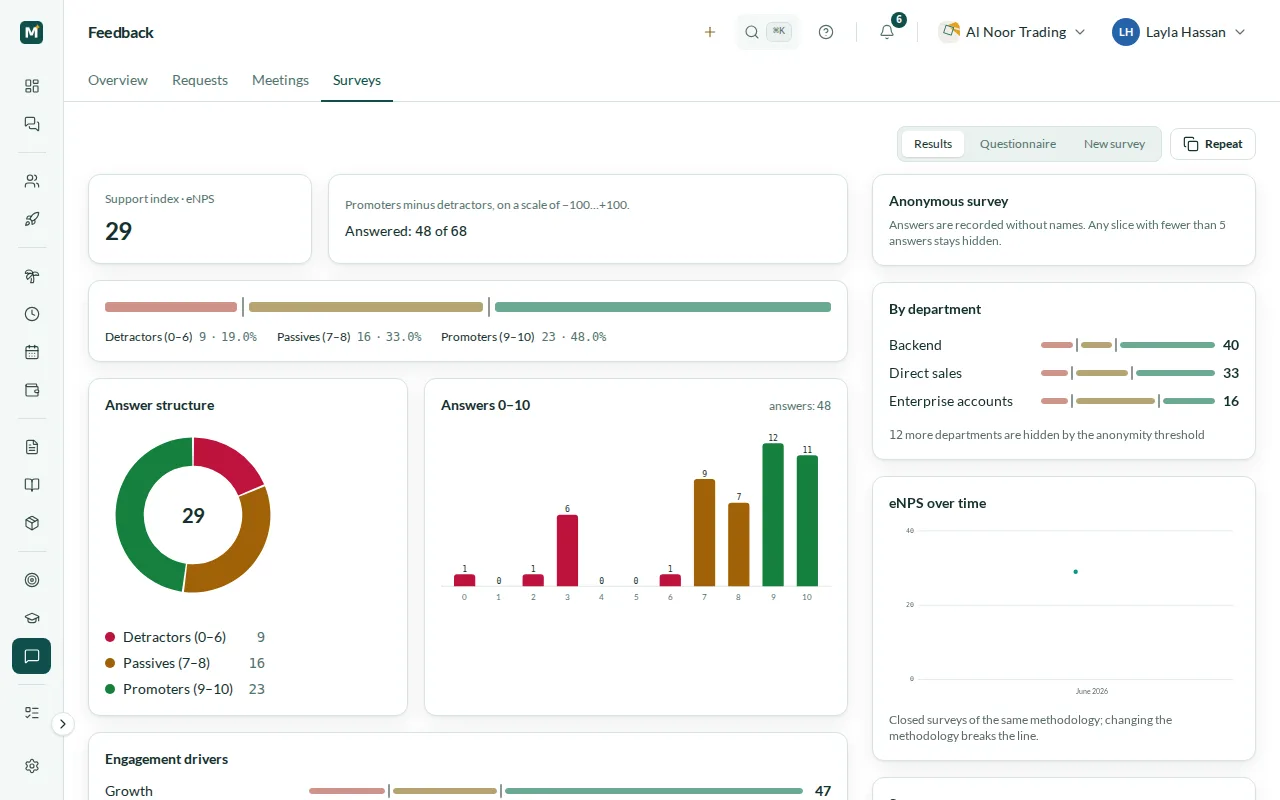The height and width of the screenshot is (800, 1280).
Task: Click the Backend department row
Action: 1064,345
